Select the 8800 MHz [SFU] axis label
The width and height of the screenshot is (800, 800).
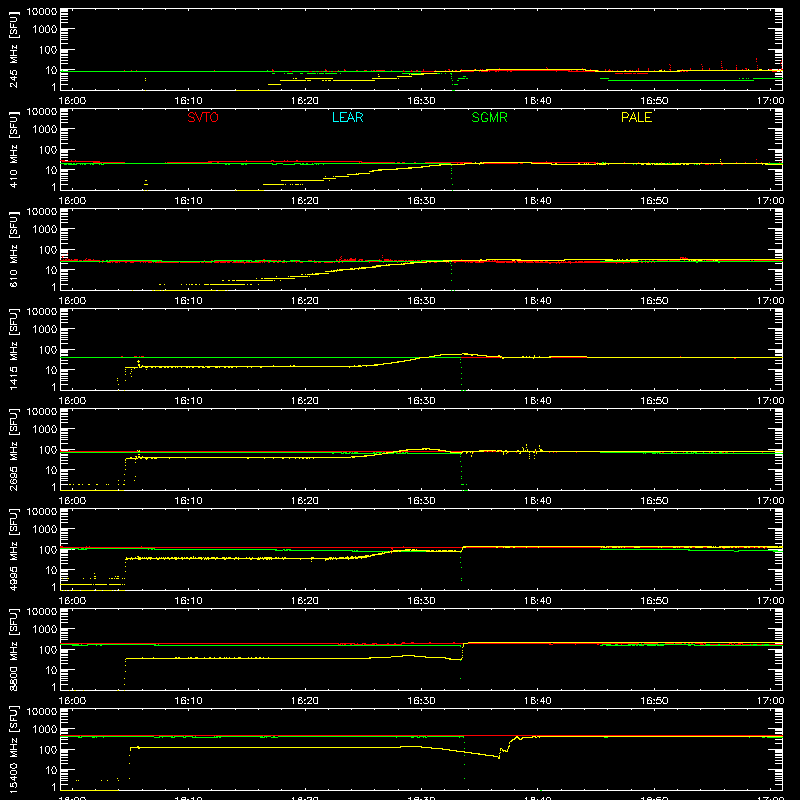tap(14, 649)
